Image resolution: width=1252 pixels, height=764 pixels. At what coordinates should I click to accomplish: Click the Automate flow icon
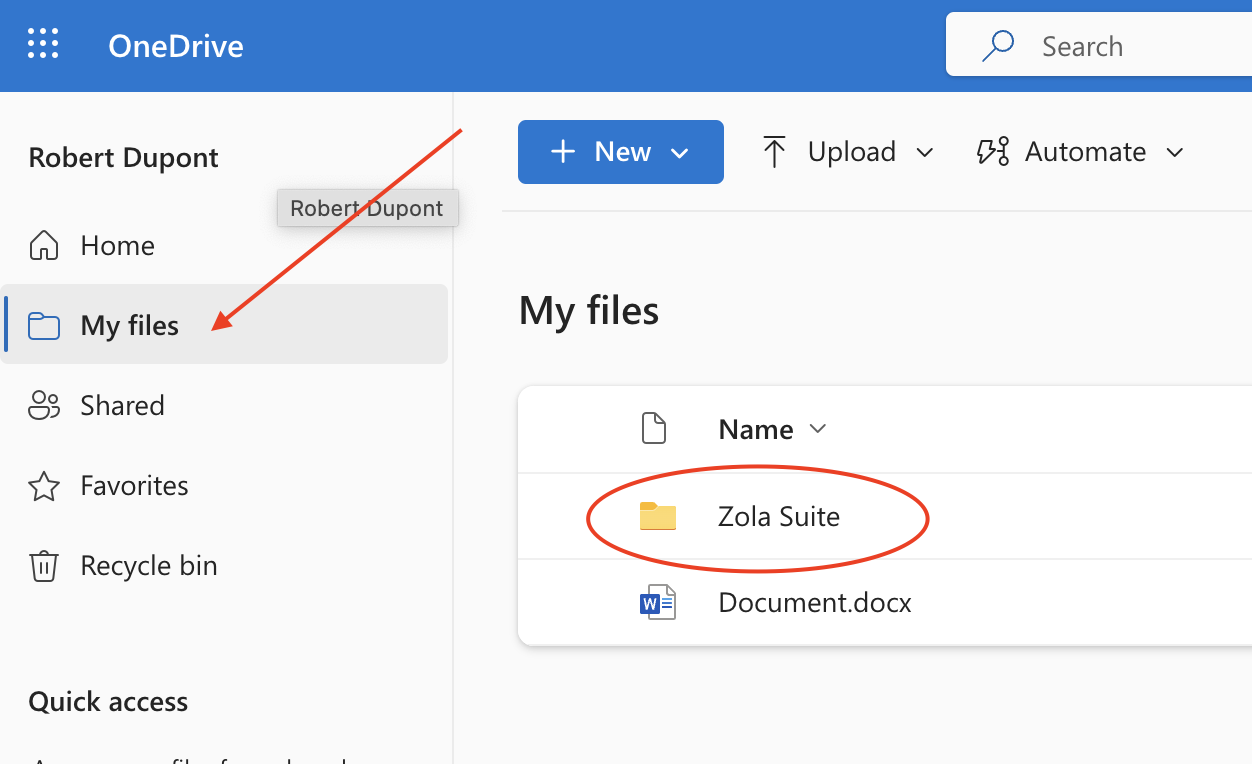[x=992, y=152]
